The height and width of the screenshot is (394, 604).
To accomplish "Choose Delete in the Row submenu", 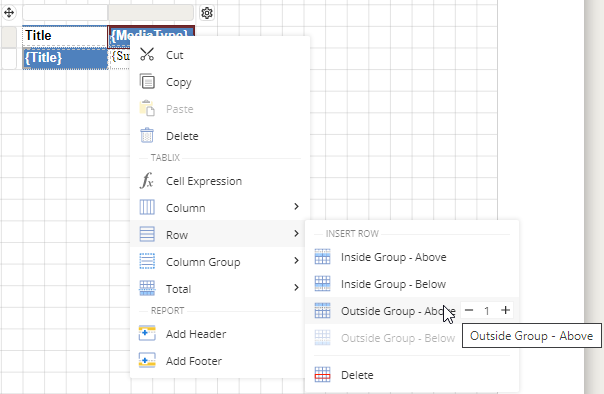I will (x=357, y=375).
